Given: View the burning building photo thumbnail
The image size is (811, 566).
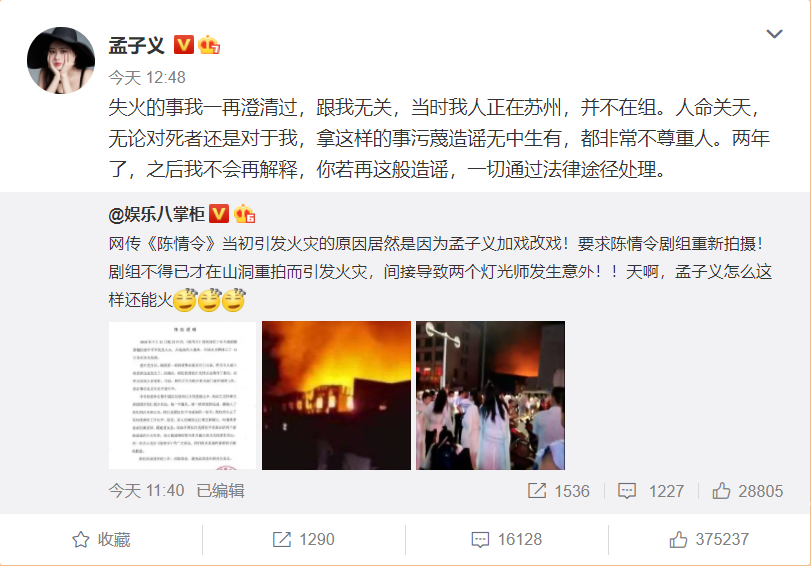Looking at the screenshot, I should click(336, 395).
